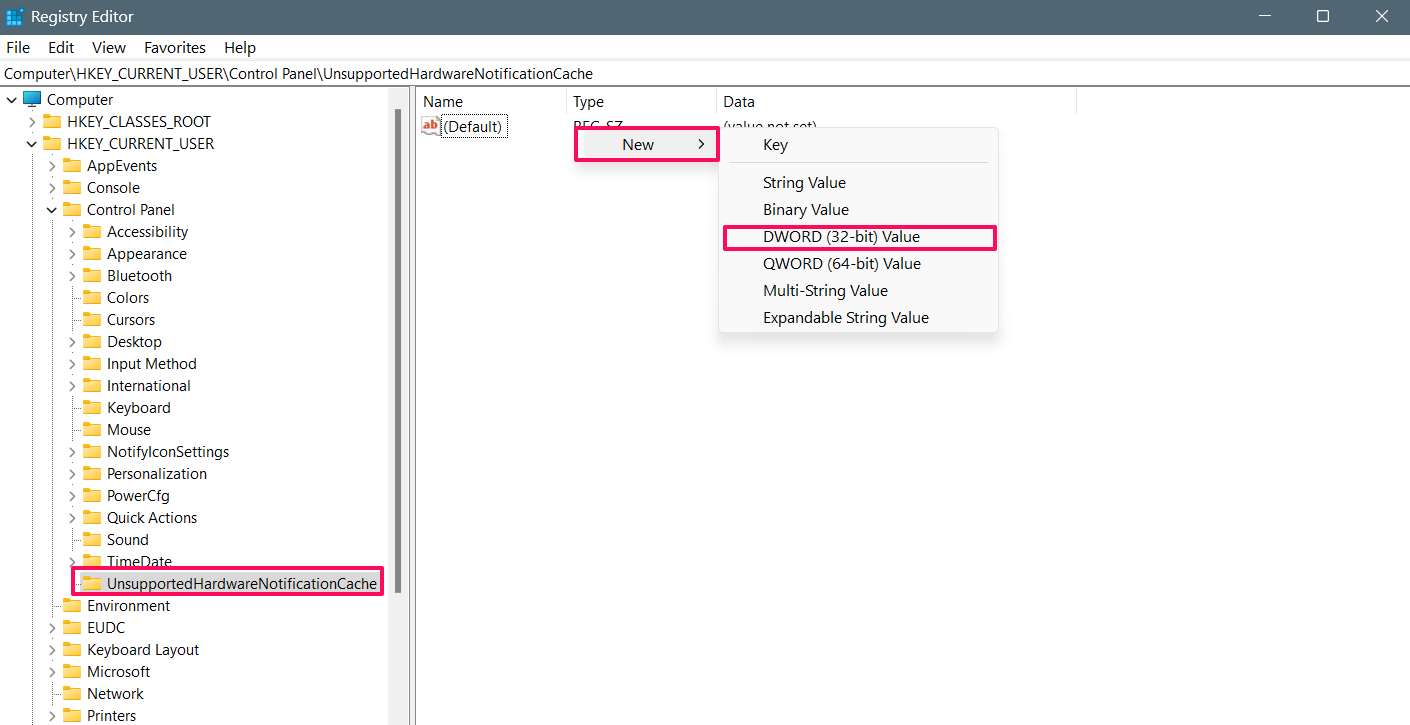
Task: Click the Control Panel folder icon
Action: 72,209
